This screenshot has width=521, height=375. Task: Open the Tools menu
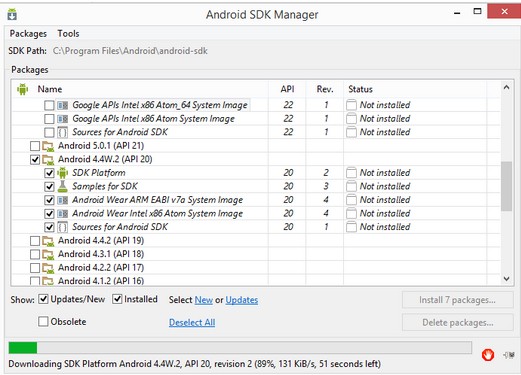click(x=68, y=34)
